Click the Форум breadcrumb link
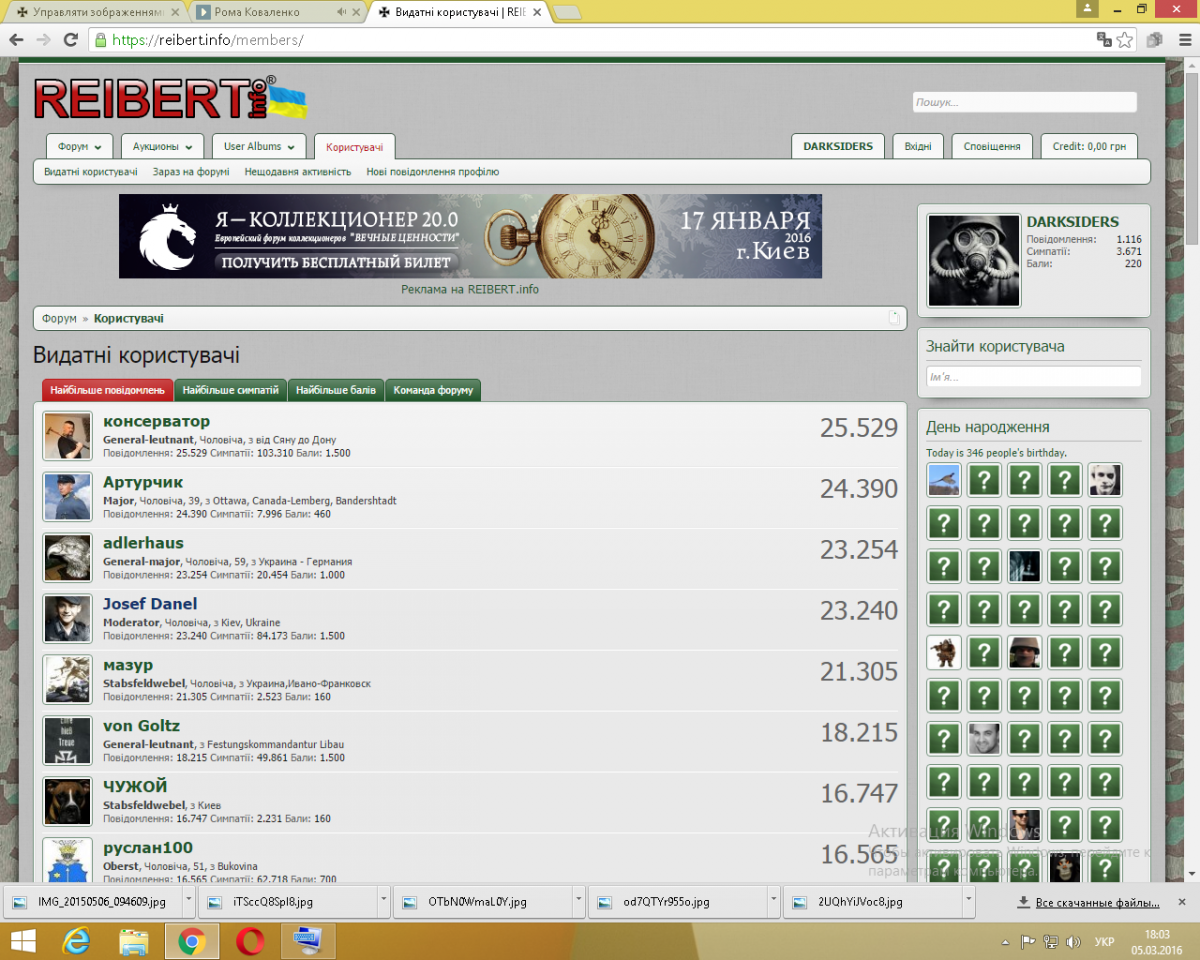 coord(59,318)
